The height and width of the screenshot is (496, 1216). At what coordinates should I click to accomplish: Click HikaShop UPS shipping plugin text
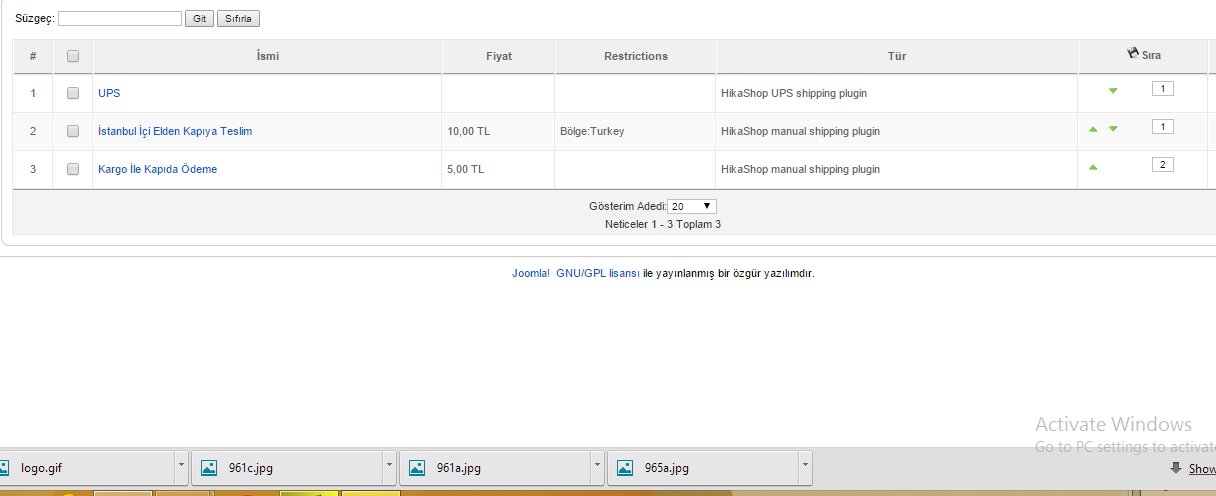(x=794, y=93)
